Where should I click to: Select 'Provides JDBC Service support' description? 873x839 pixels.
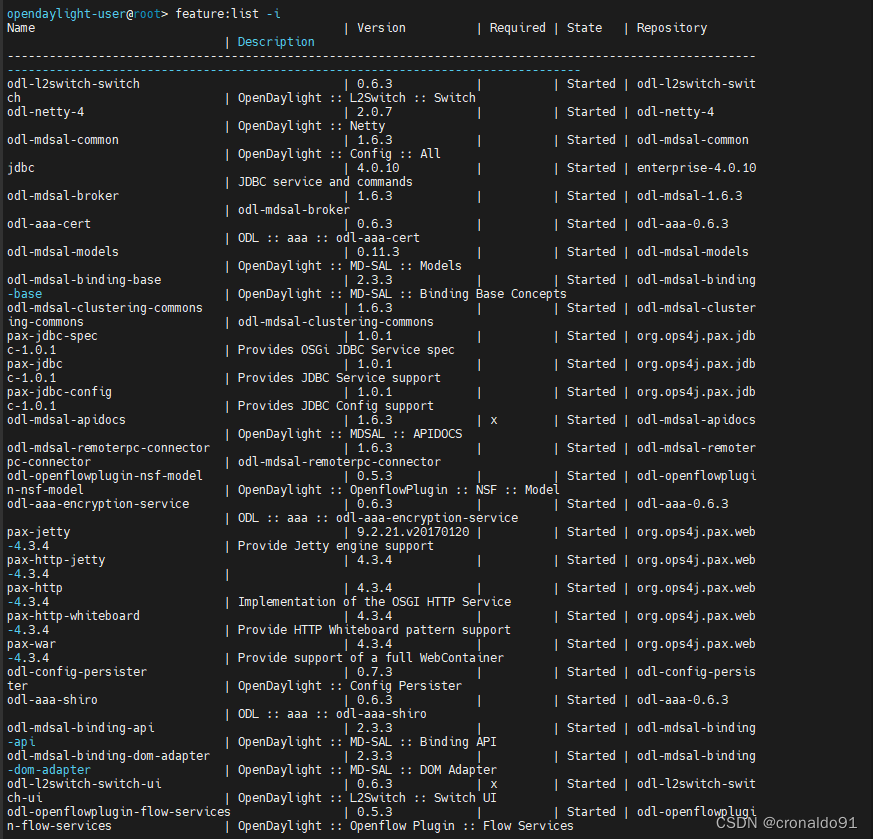pyautogui.click(x=339, y=377)
